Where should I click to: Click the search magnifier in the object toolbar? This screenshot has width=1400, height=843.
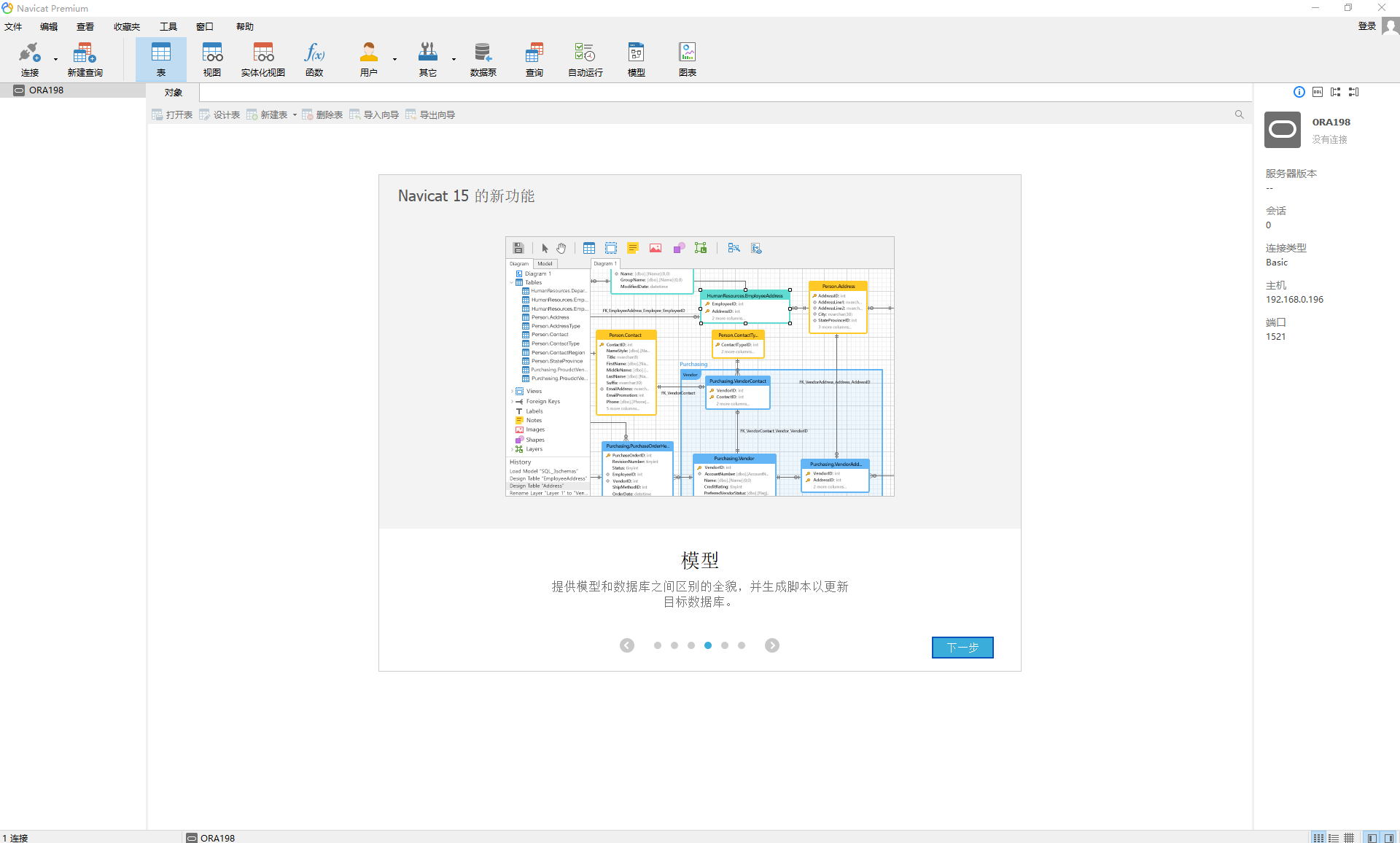coord(1240,114)
